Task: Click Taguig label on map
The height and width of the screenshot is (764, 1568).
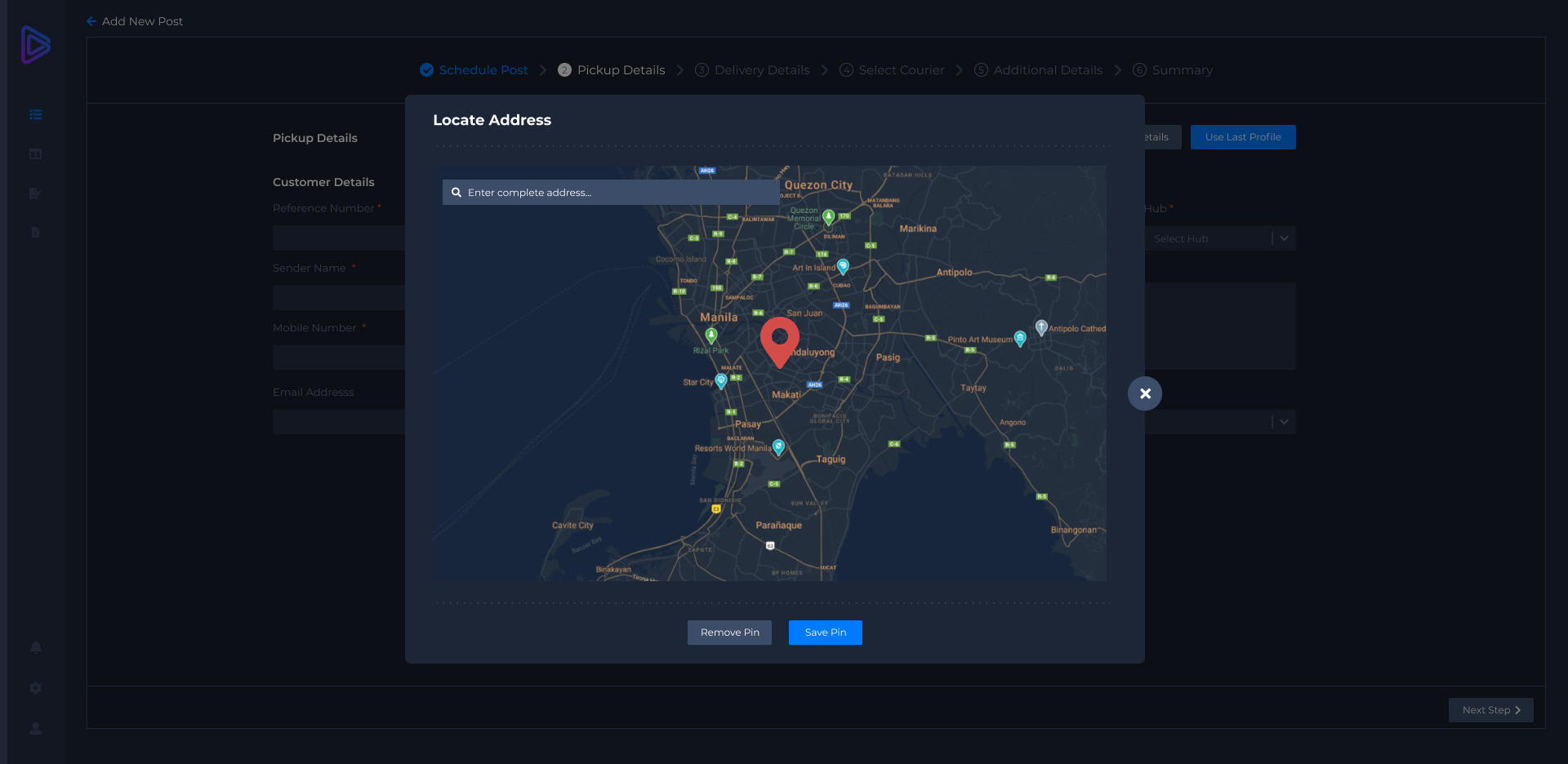Action: pos(831,460)
